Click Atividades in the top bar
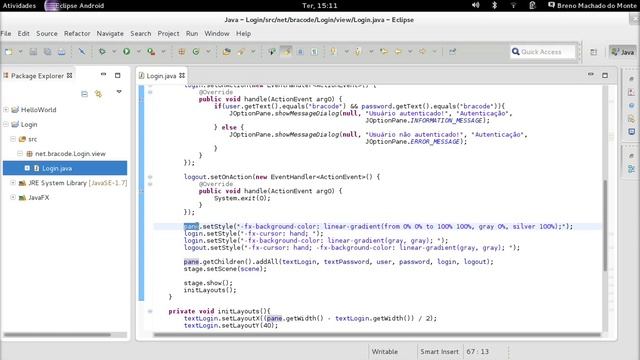 [x=19, y=6]
